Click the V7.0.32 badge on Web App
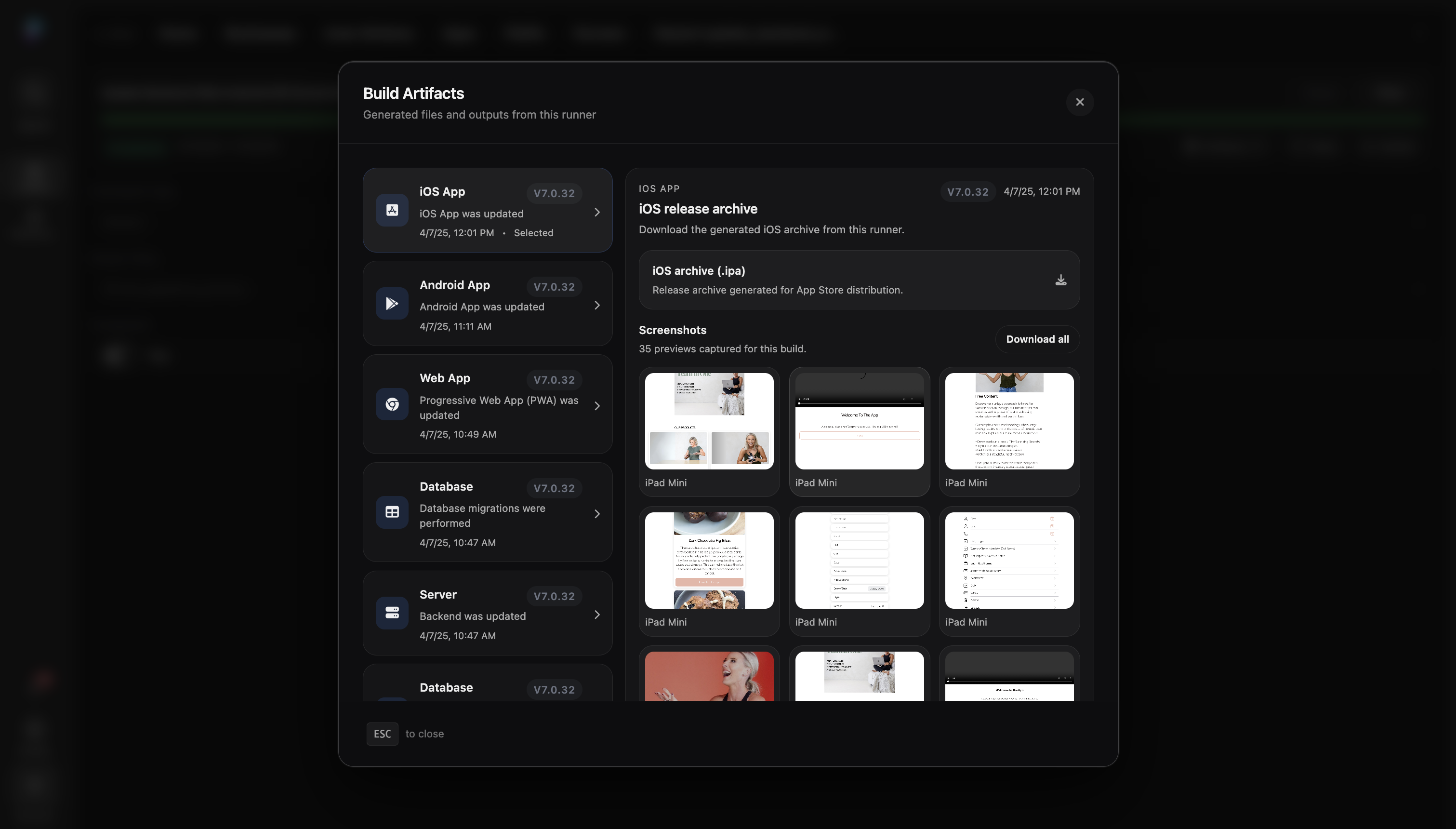The width and height of the screenshot is (1456, 829). 554,380
